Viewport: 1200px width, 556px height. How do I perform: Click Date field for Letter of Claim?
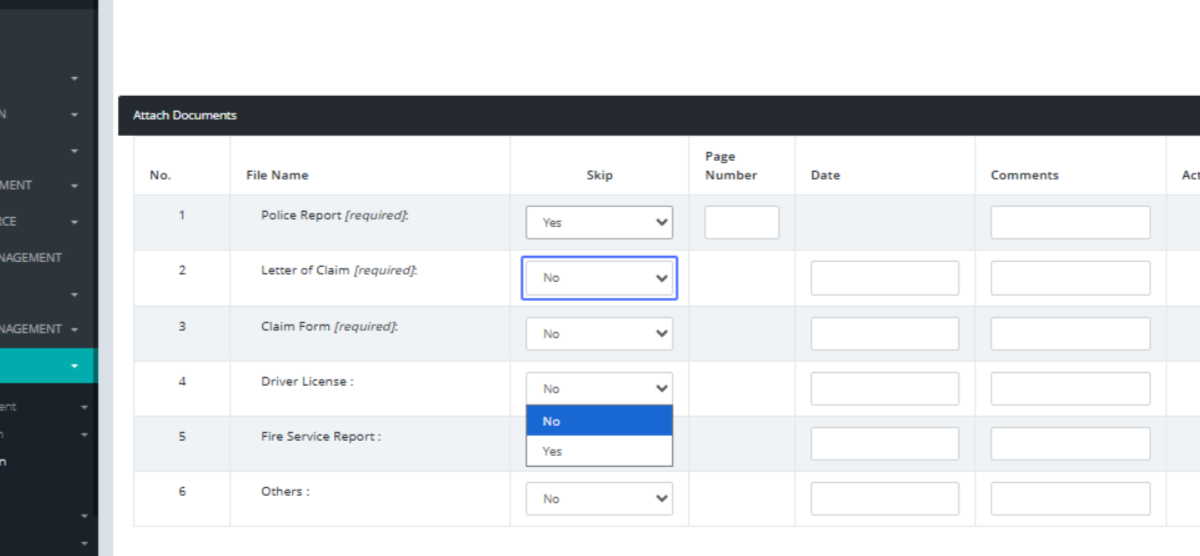click(884, 278)
